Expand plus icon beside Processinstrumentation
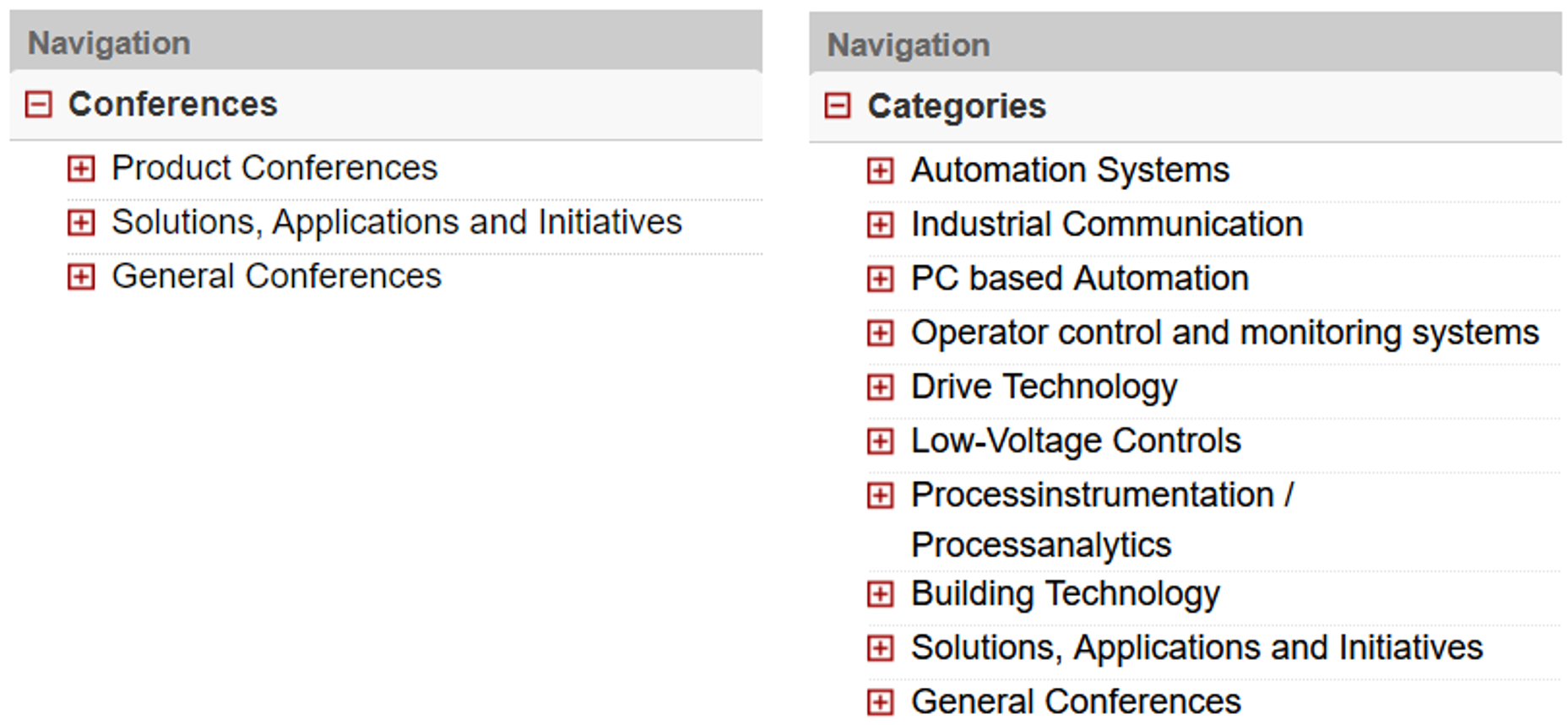Screen dimensions: 1568x725 coord(880,495)
